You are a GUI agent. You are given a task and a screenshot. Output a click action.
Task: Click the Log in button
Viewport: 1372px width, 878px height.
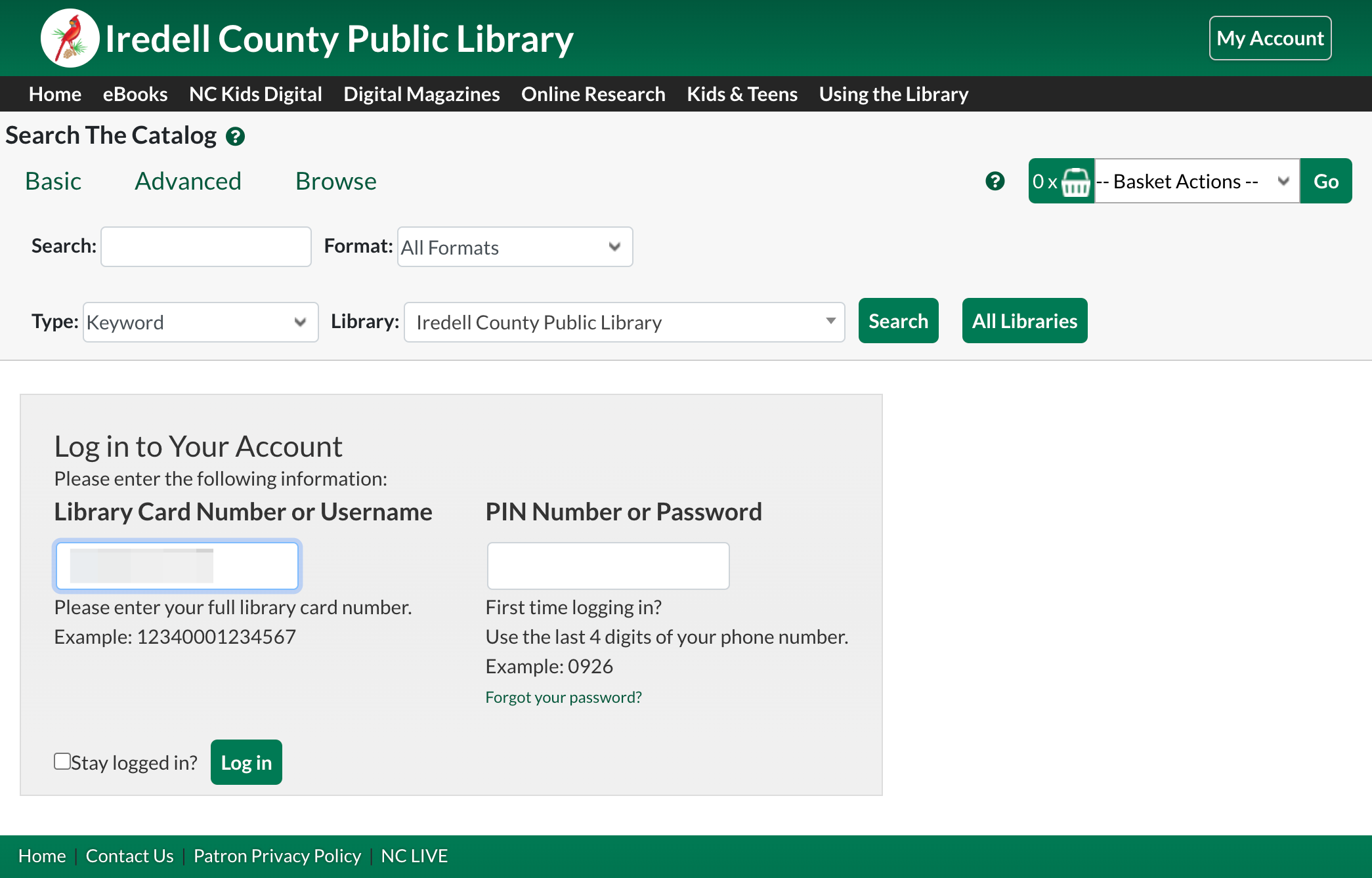tap(246, 762)
